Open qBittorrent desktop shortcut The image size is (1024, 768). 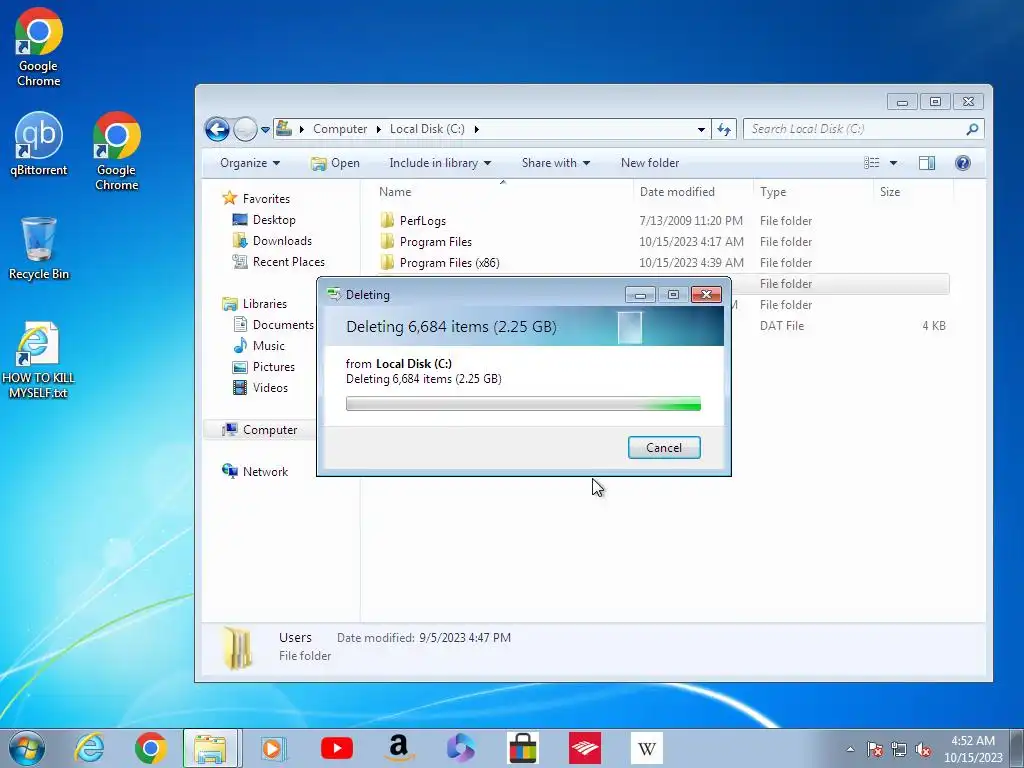click(39, 144)
